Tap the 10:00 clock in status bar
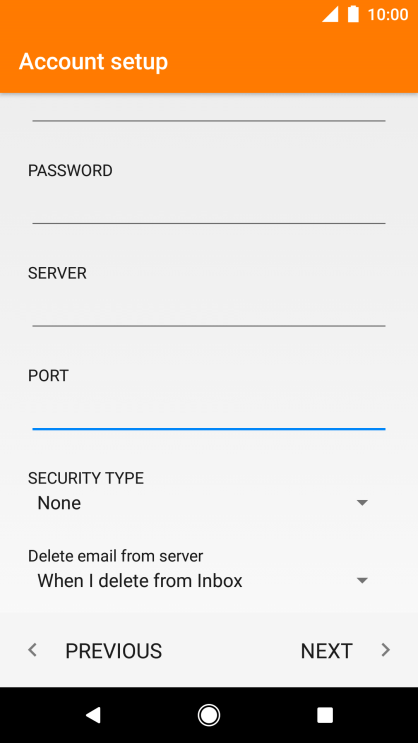418x743 pixels. click(x=388, y=15)
